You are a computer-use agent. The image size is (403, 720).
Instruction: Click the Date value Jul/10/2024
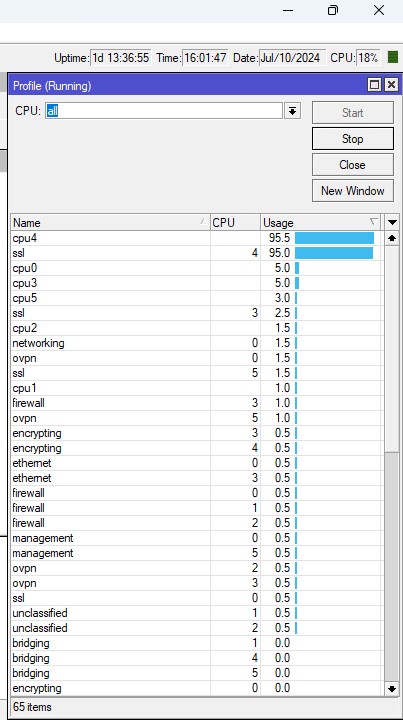[292, 58]
